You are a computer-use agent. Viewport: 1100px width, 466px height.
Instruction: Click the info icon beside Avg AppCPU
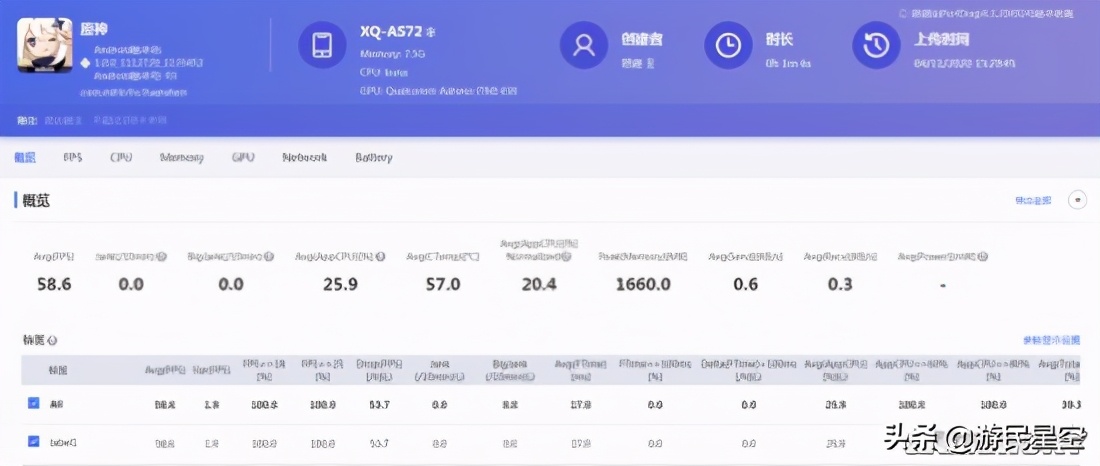(380, 257)
